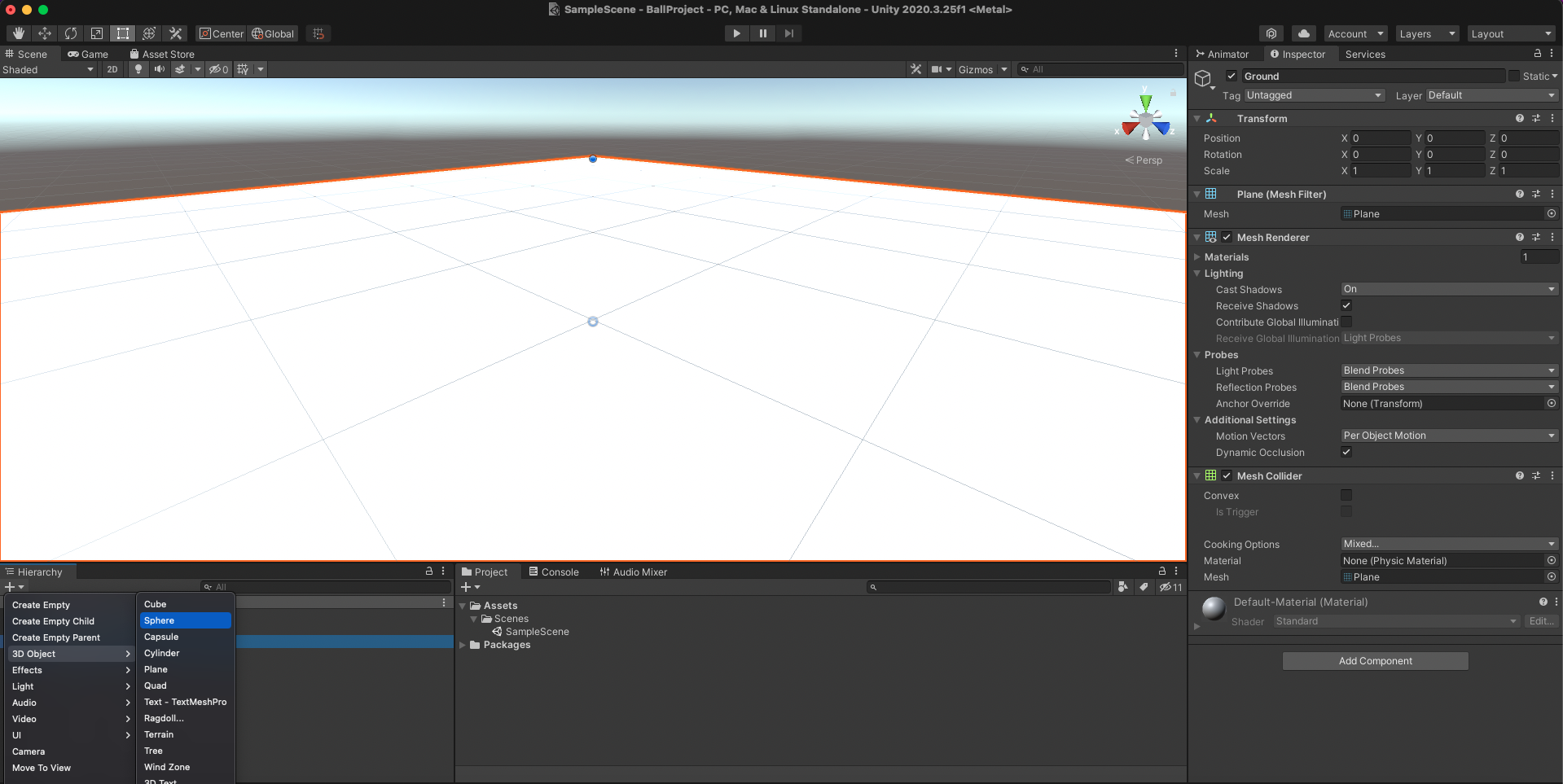Select Create Empty in the menu
1563x784 pixels.
tap(70, 605)
